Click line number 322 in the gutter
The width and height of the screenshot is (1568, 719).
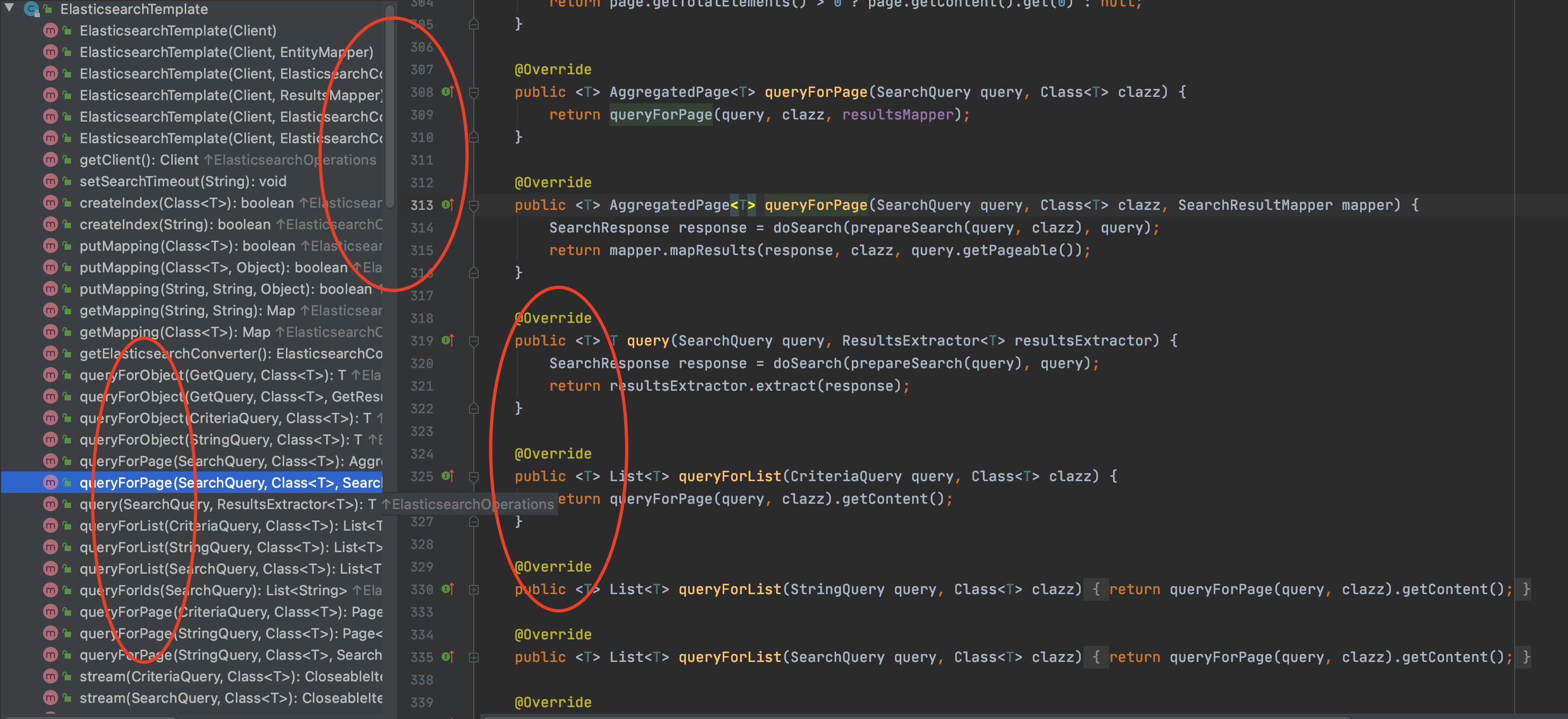[x=421, y=409]
